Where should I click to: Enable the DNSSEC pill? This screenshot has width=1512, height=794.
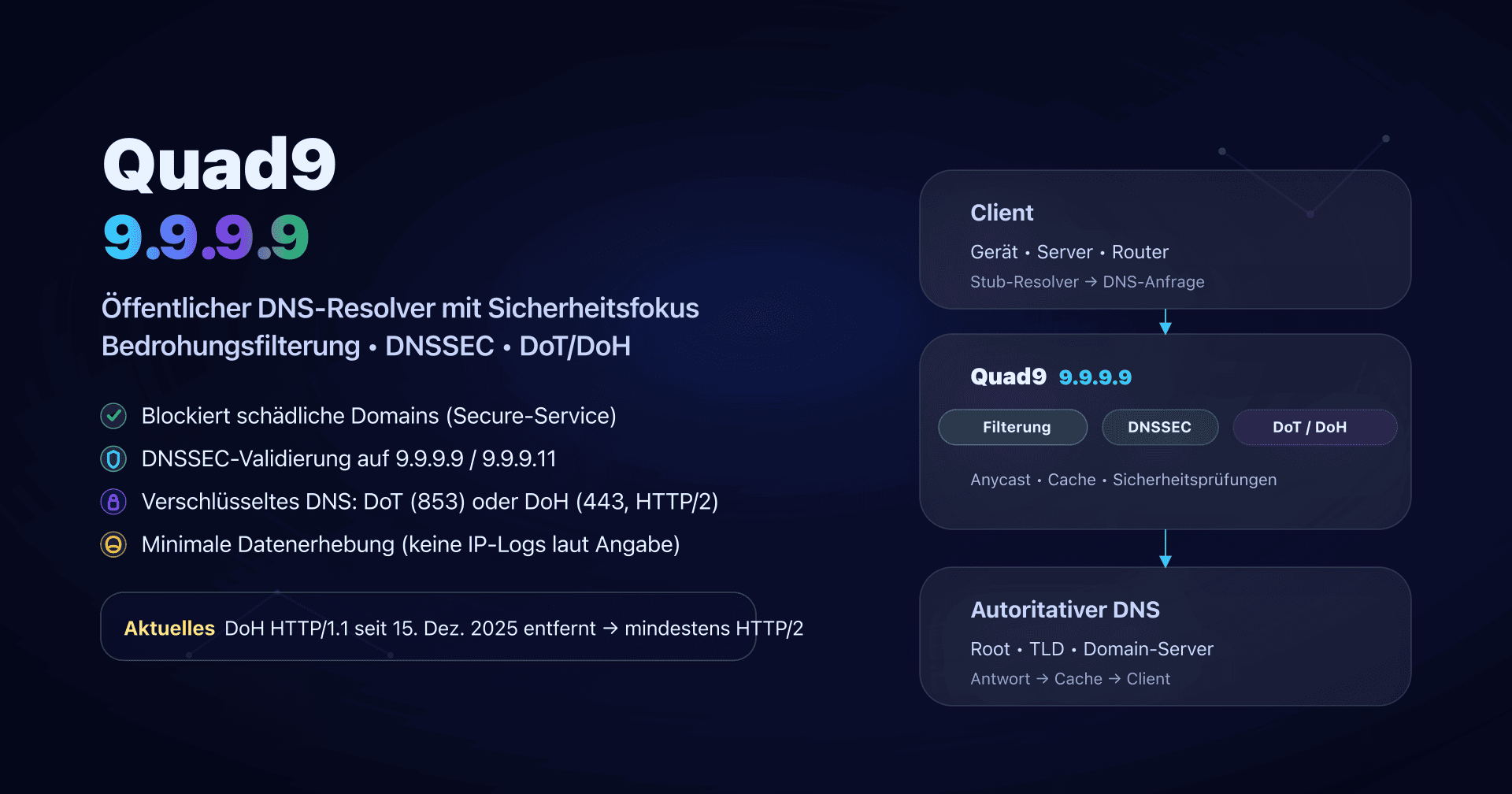1160,427
